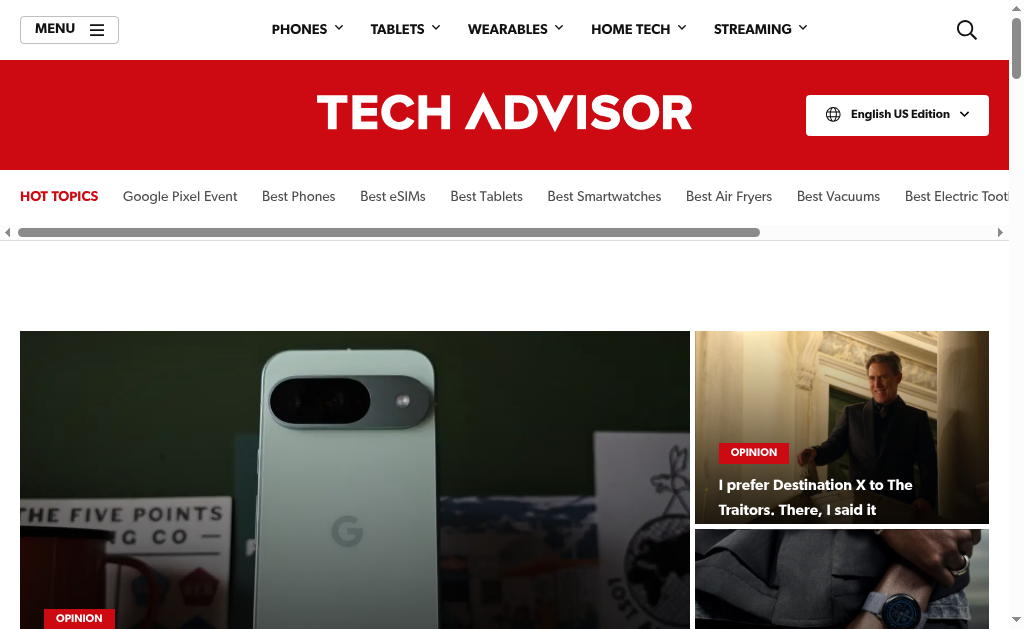Click the Tech Advisor logo

504,112
